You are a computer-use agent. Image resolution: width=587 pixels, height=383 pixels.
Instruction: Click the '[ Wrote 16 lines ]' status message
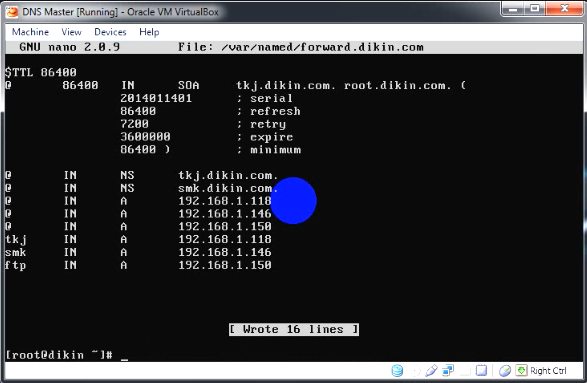pyautogui.click(x=294, y=329)
